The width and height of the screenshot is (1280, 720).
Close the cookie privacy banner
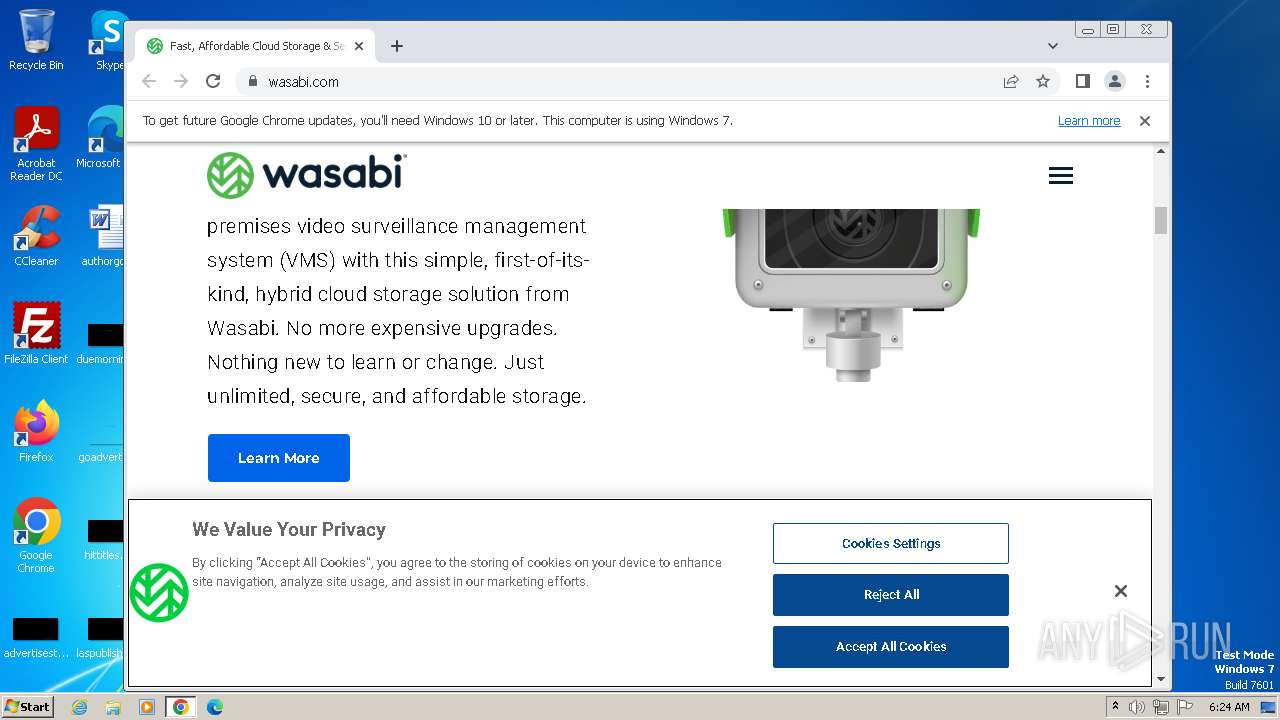pos(1121,591)
